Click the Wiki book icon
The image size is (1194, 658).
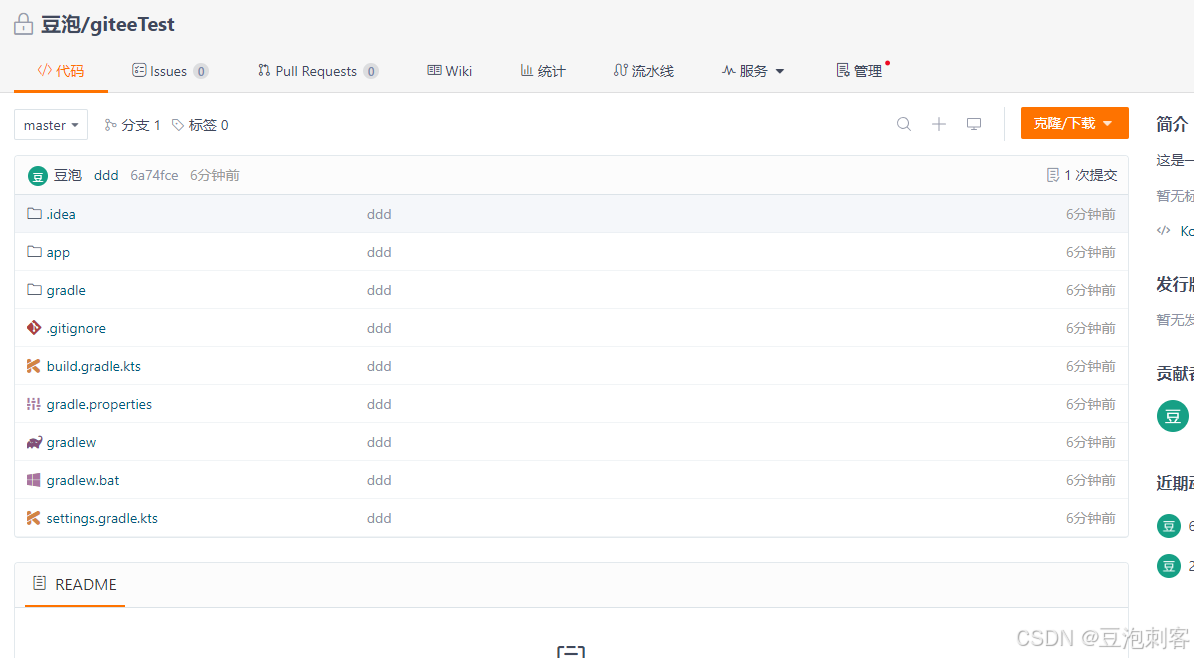point(434,70)
